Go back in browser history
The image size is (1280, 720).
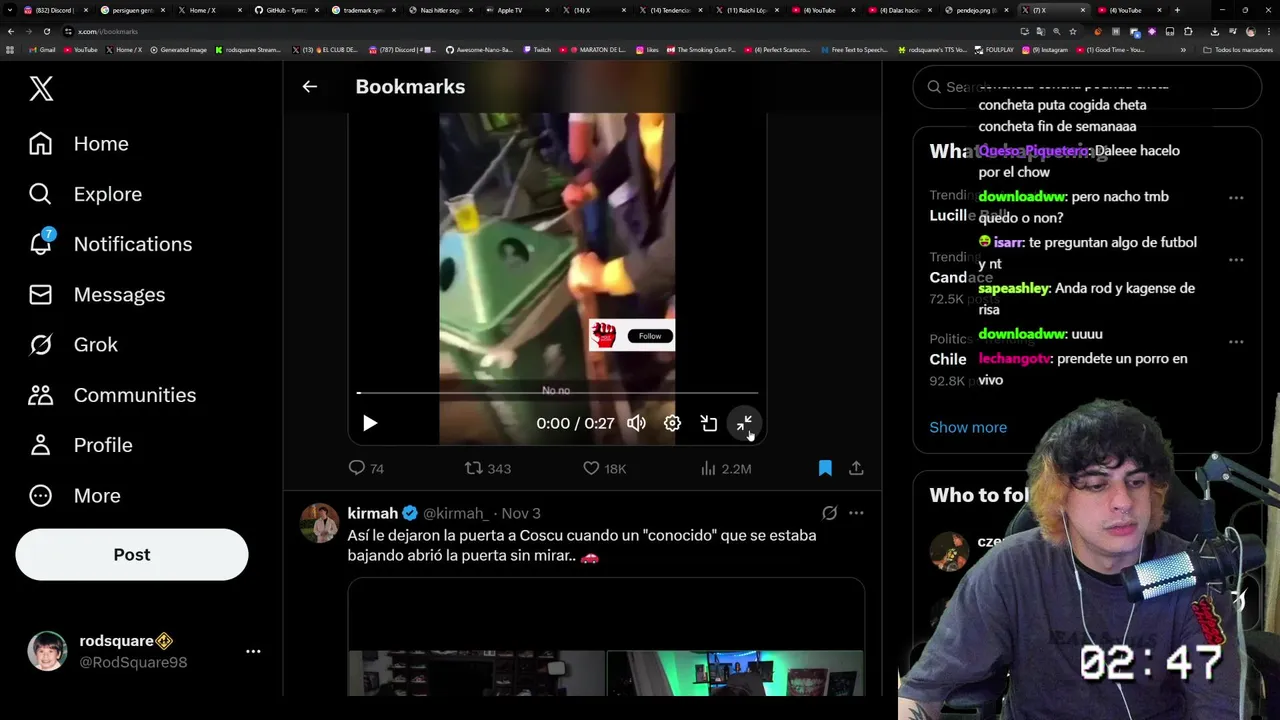pos(11,31)
